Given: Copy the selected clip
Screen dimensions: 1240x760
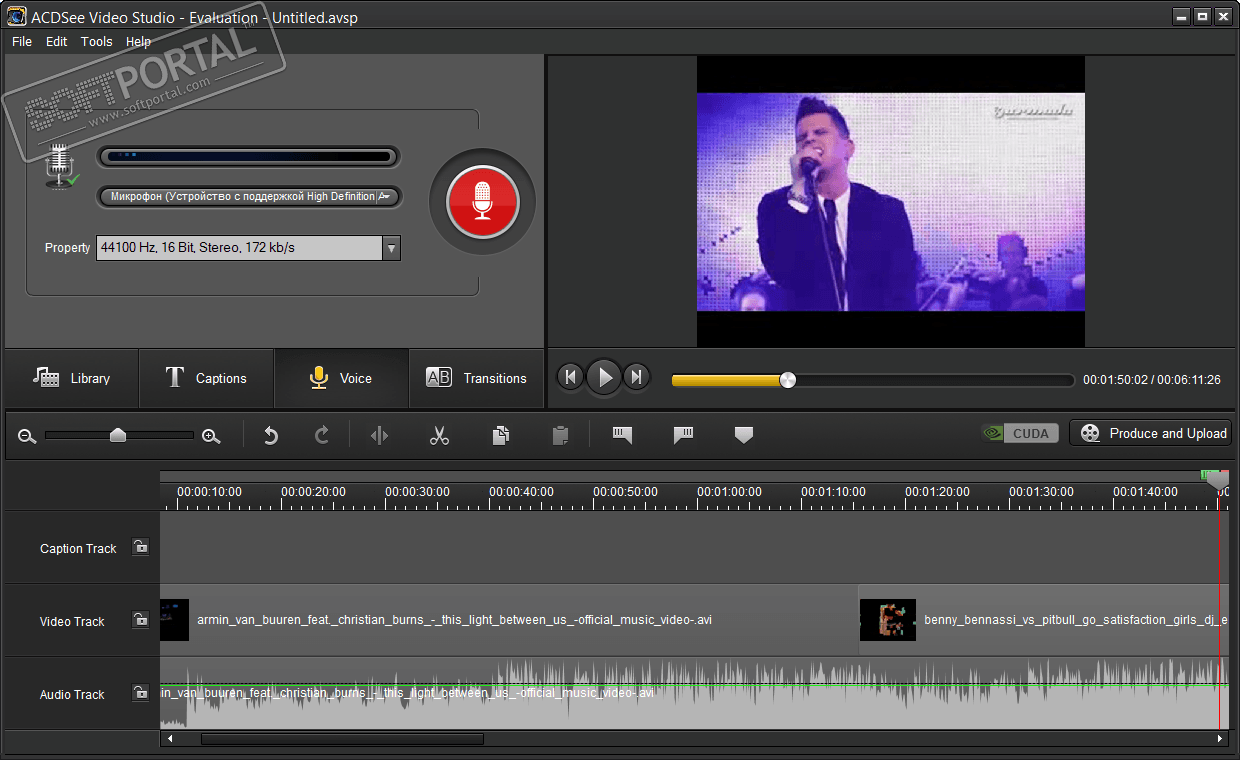Looking at the screenshot, I should [501, 435].
